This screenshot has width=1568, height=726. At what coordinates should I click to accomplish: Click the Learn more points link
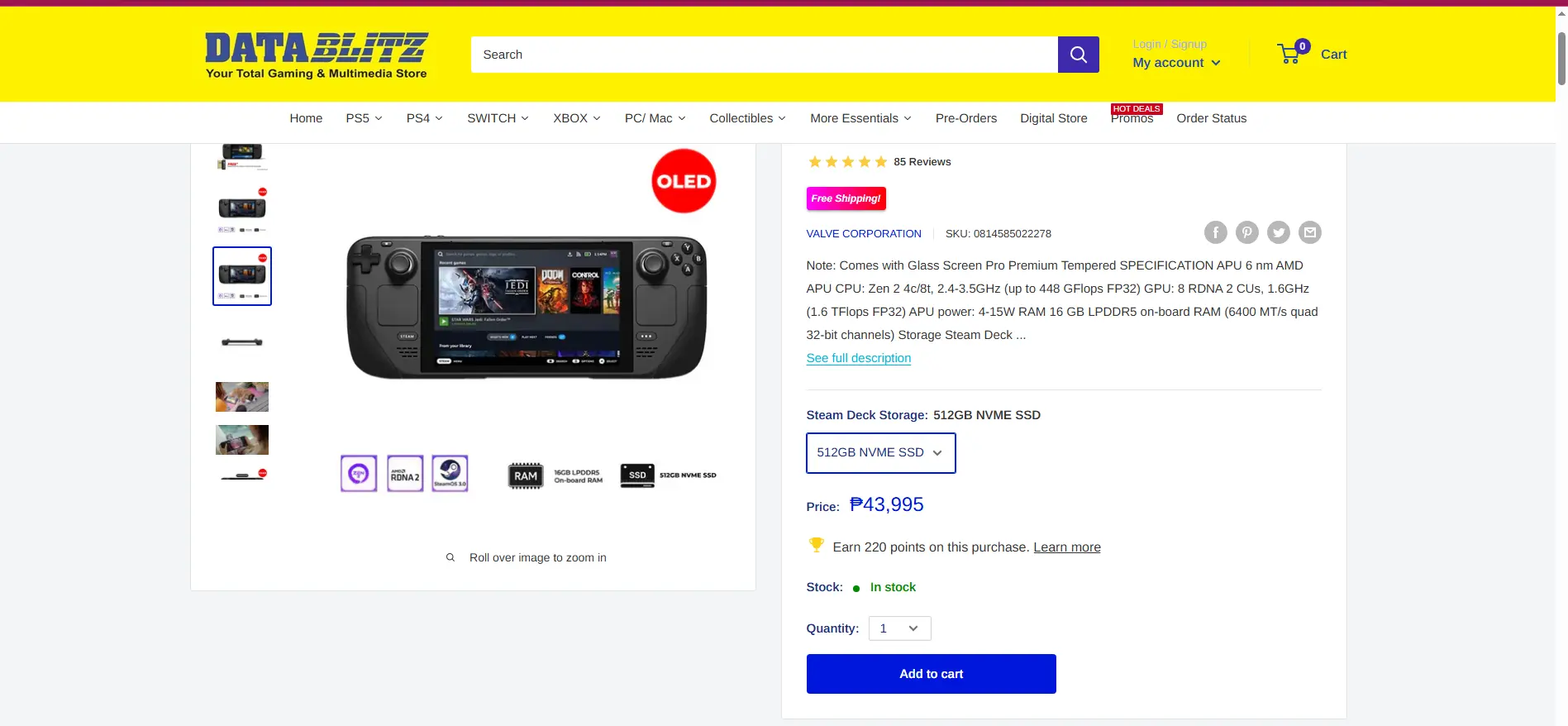[1066, 547]
